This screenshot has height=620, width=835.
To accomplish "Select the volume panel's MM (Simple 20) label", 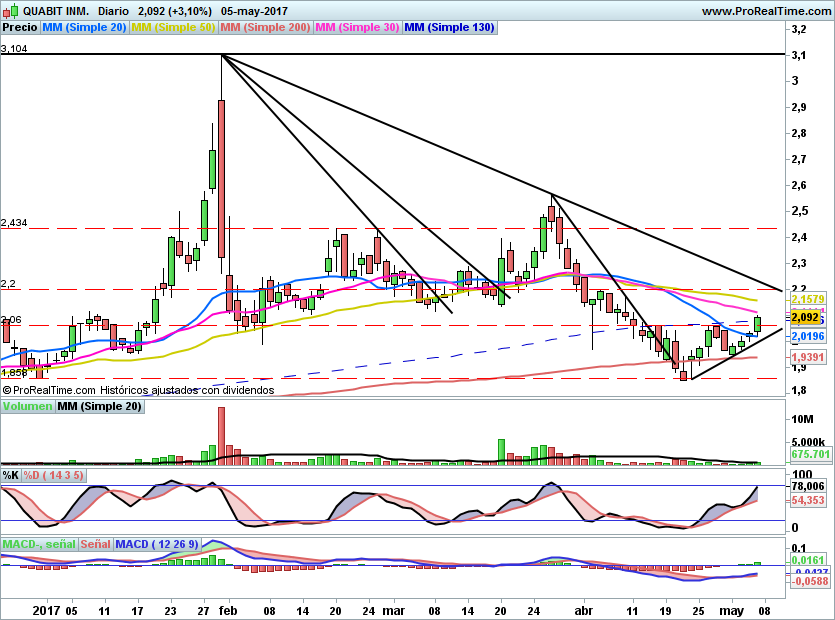I will pyautogui.click(x=99, y=406).
